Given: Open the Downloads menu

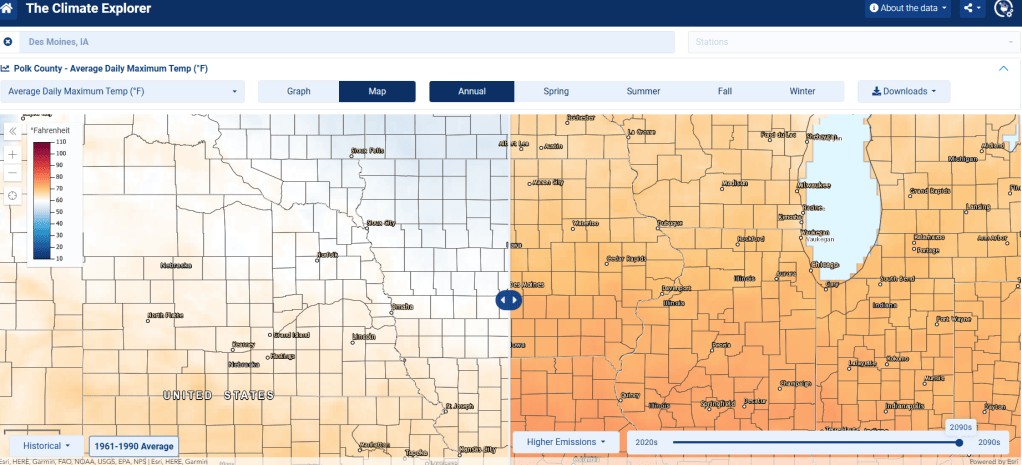Looking at the screenshot, I should [905, 91].
